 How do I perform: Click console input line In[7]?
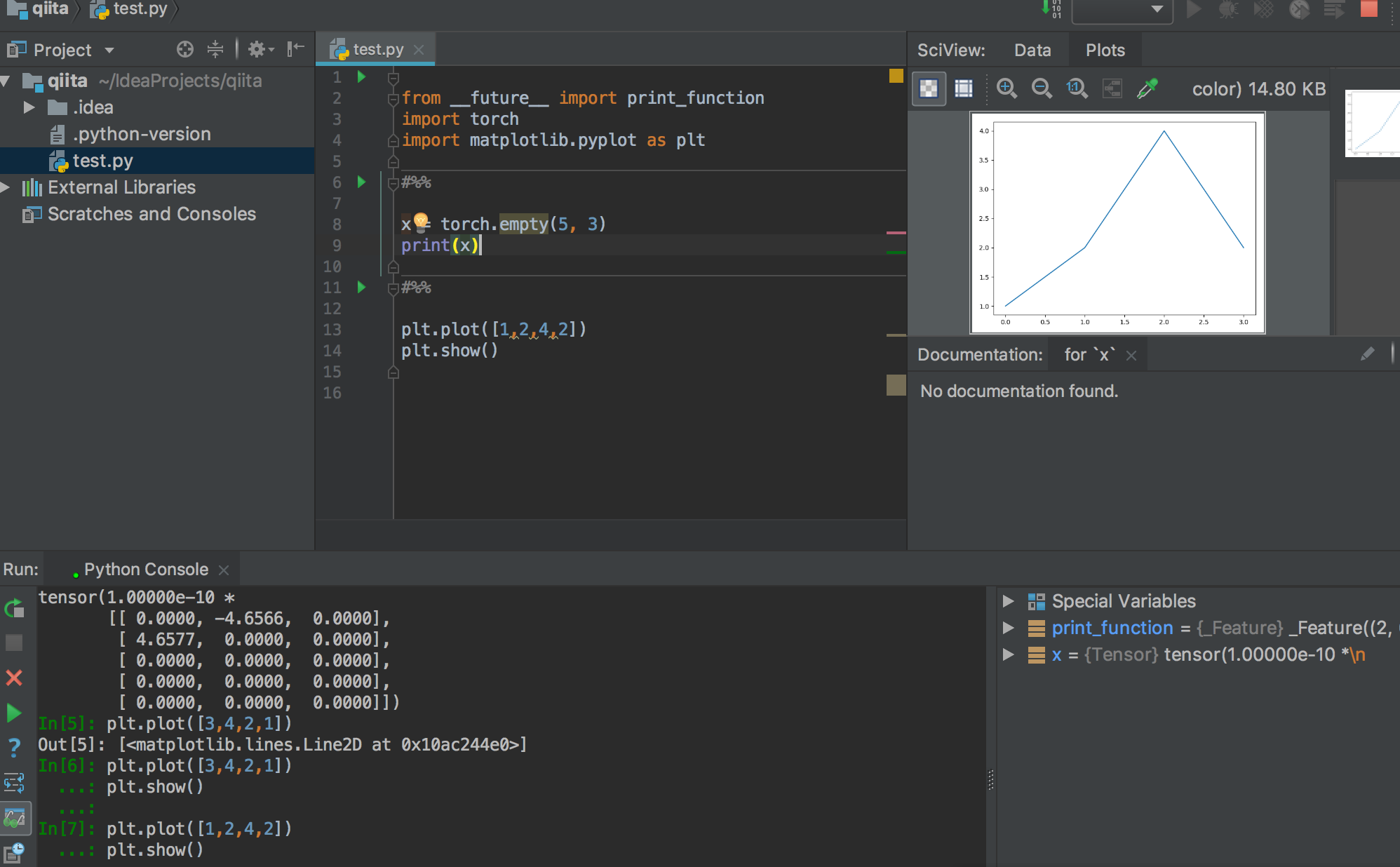[165, 828]
